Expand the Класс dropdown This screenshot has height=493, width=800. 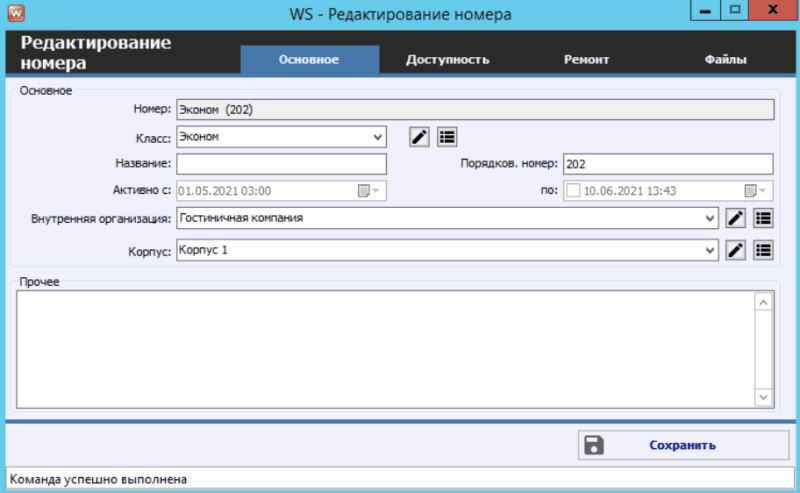(x=377, y=137)
